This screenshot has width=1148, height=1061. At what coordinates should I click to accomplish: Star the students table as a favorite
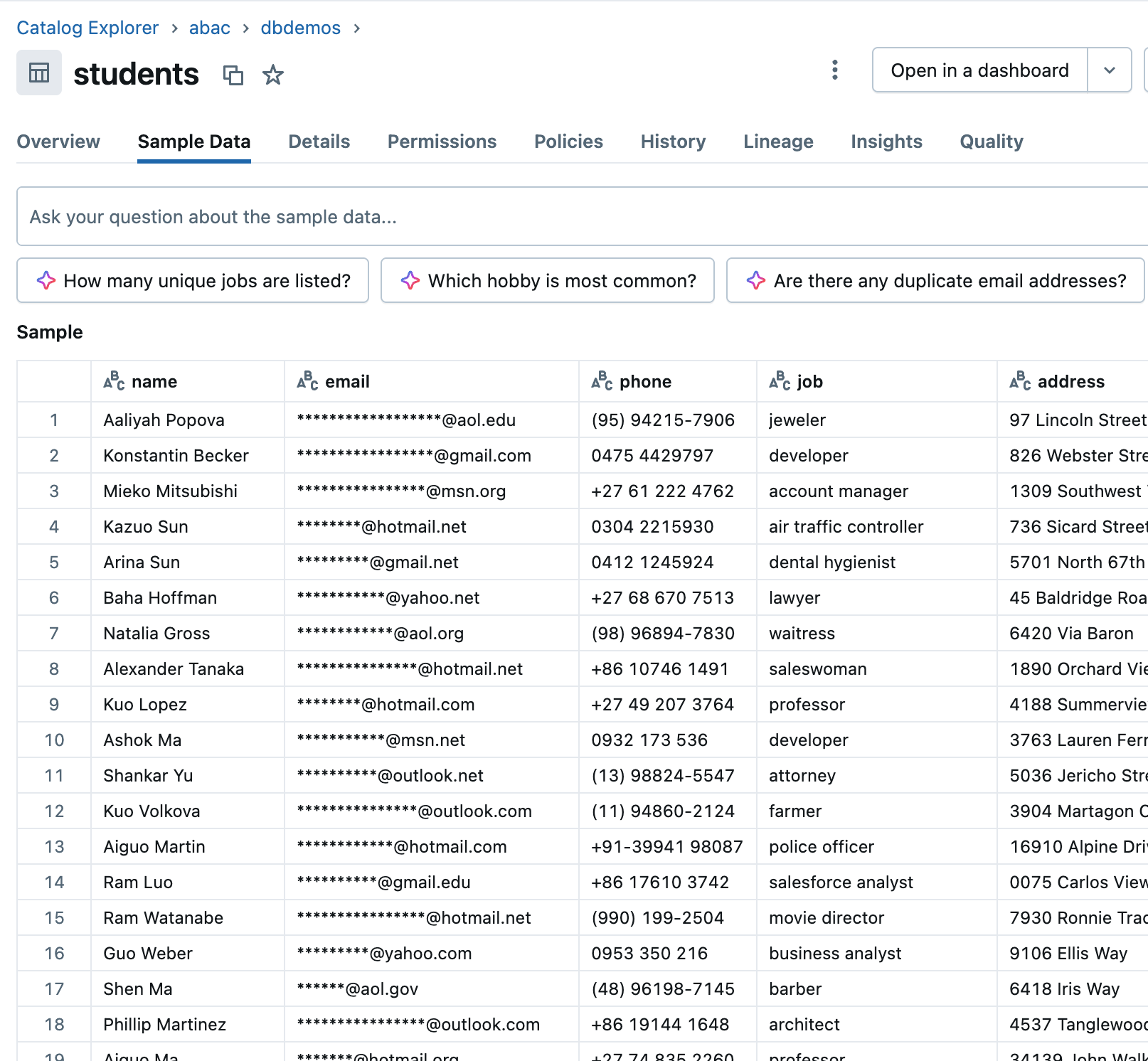coord(273,75)
